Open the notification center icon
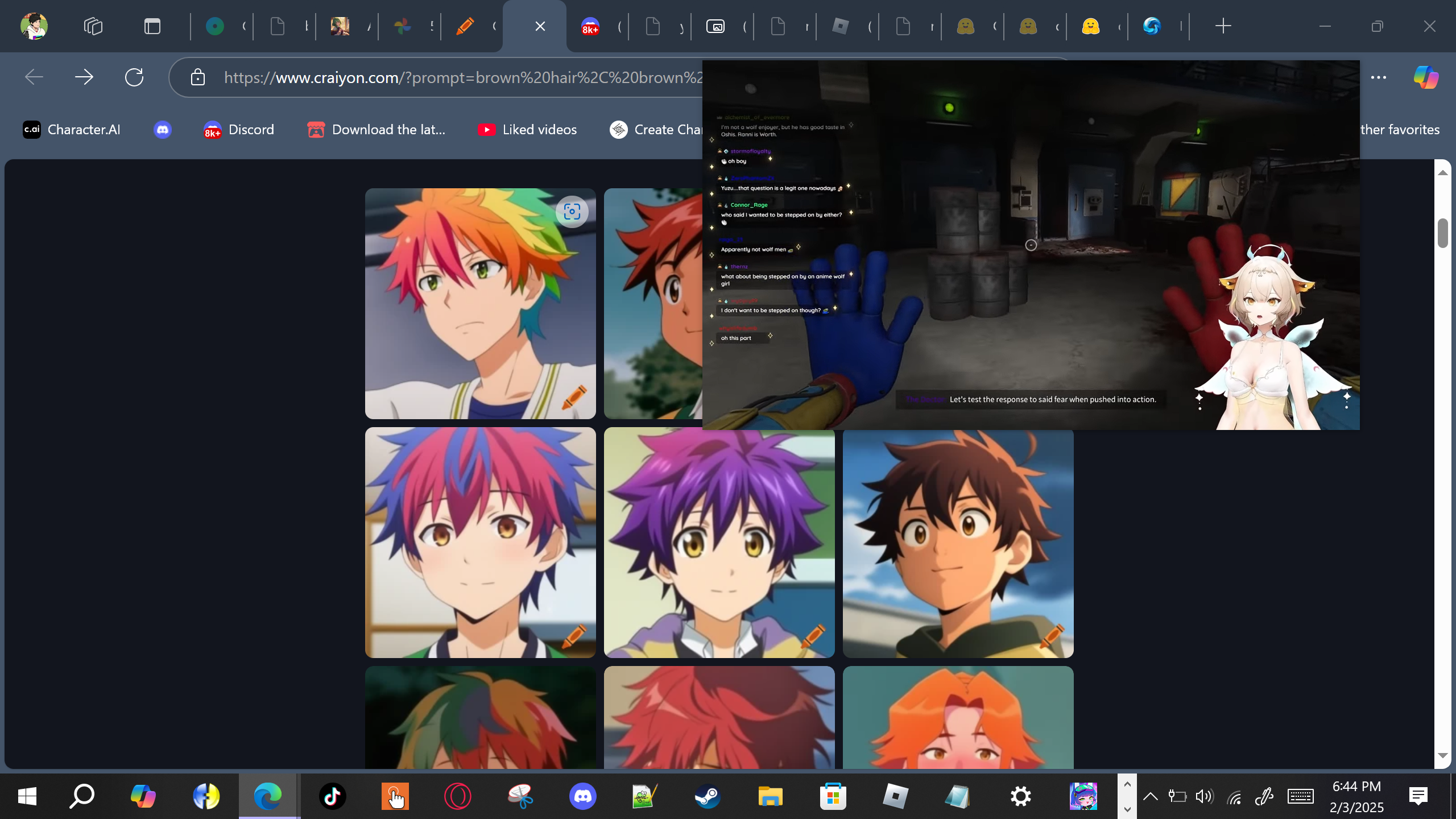This screenshot has height=819, width=1456. [x=1418, y=796]
